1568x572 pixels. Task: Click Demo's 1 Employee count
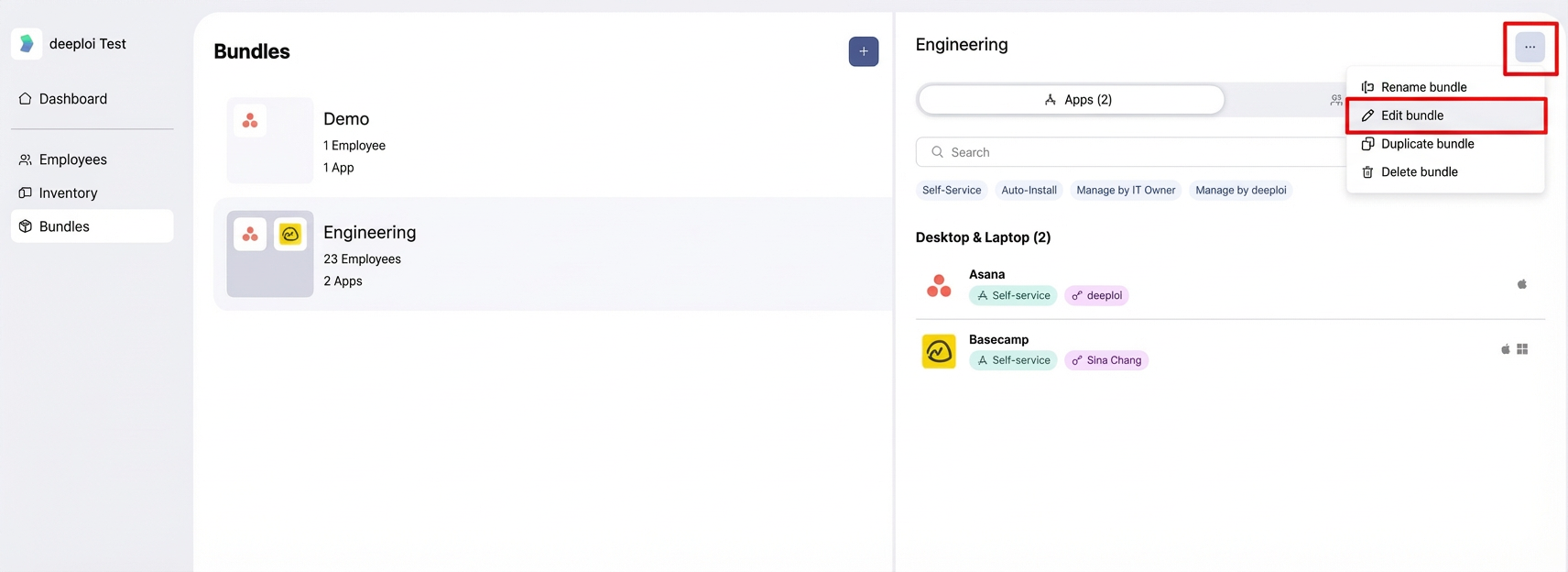pyautogui.click(x=354, y=146)
